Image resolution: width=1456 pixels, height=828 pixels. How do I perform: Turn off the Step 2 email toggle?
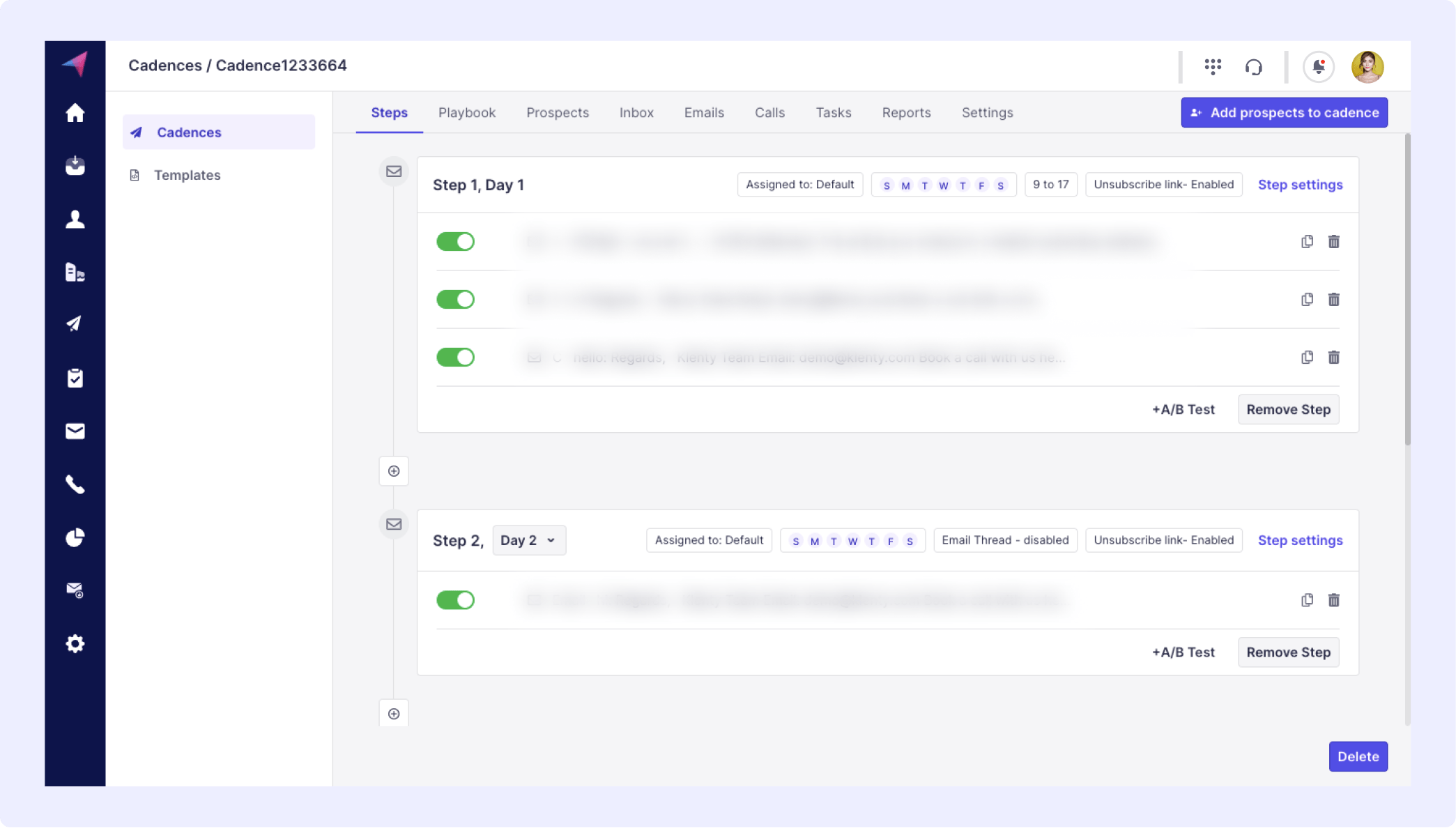pos(455,600)
